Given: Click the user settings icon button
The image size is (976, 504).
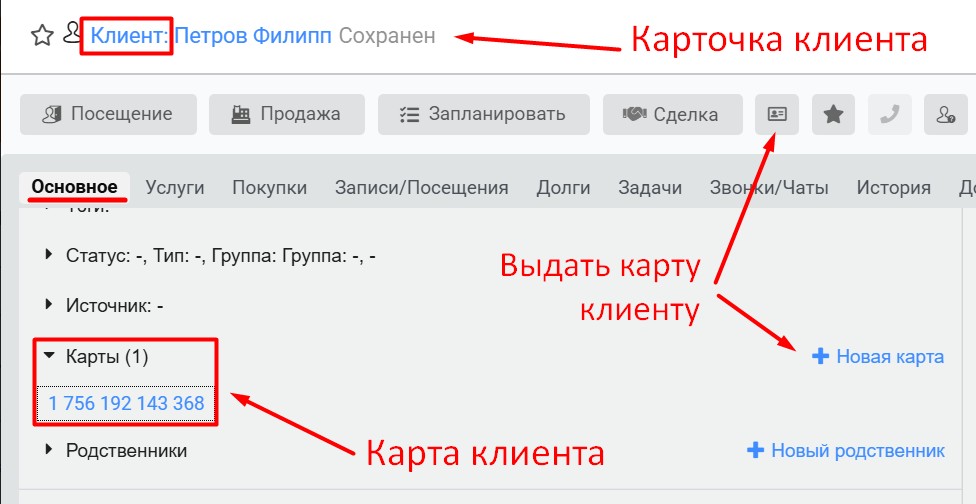Looking at the screenshot, I should 946,114.
